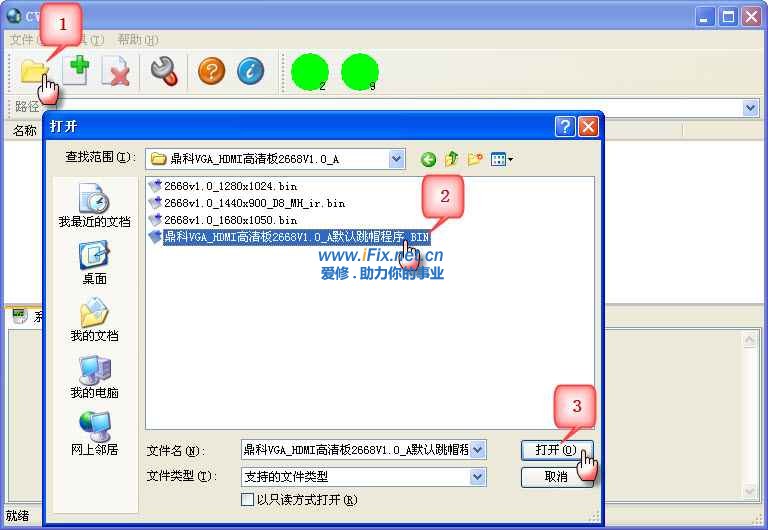Check 以只读方式打开 read-only checkbox
The width and height of the screenshot is (768, 530).
248,500
